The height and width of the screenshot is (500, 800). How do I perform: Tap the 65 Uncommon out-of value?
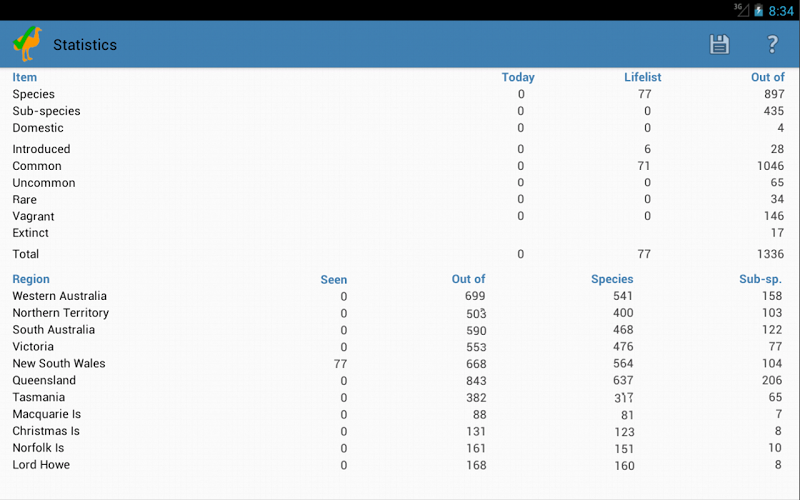click(777, 182)
